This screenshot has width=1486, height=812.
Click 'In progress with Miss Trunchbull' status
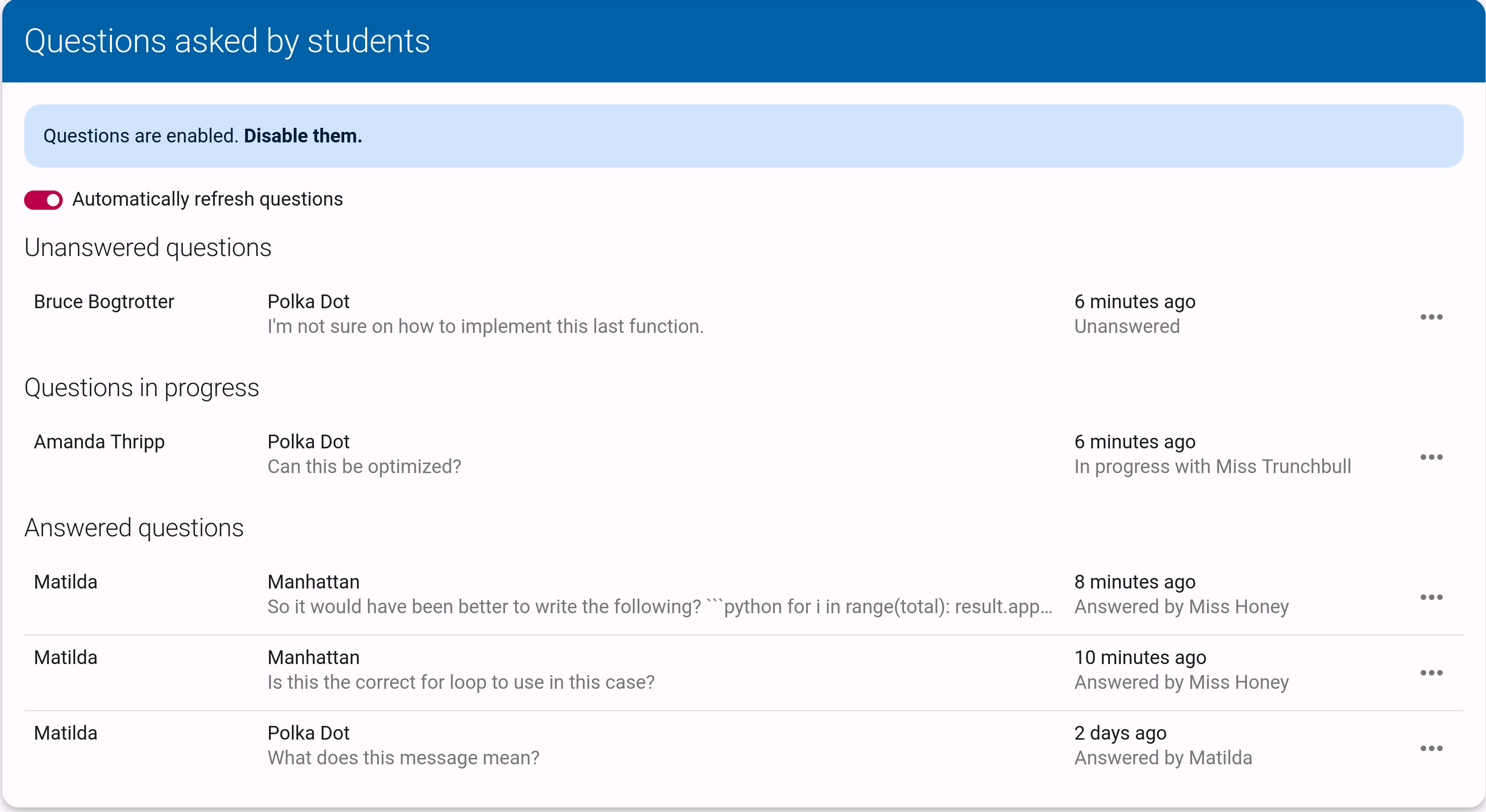[x=1212, y=467]
